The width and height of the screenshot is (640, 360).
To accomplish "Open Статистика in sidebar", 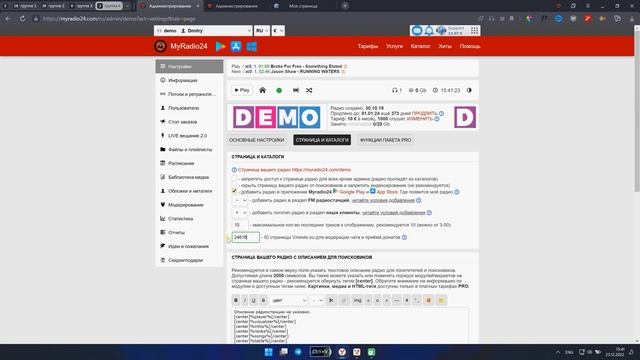I will point(189,219).
